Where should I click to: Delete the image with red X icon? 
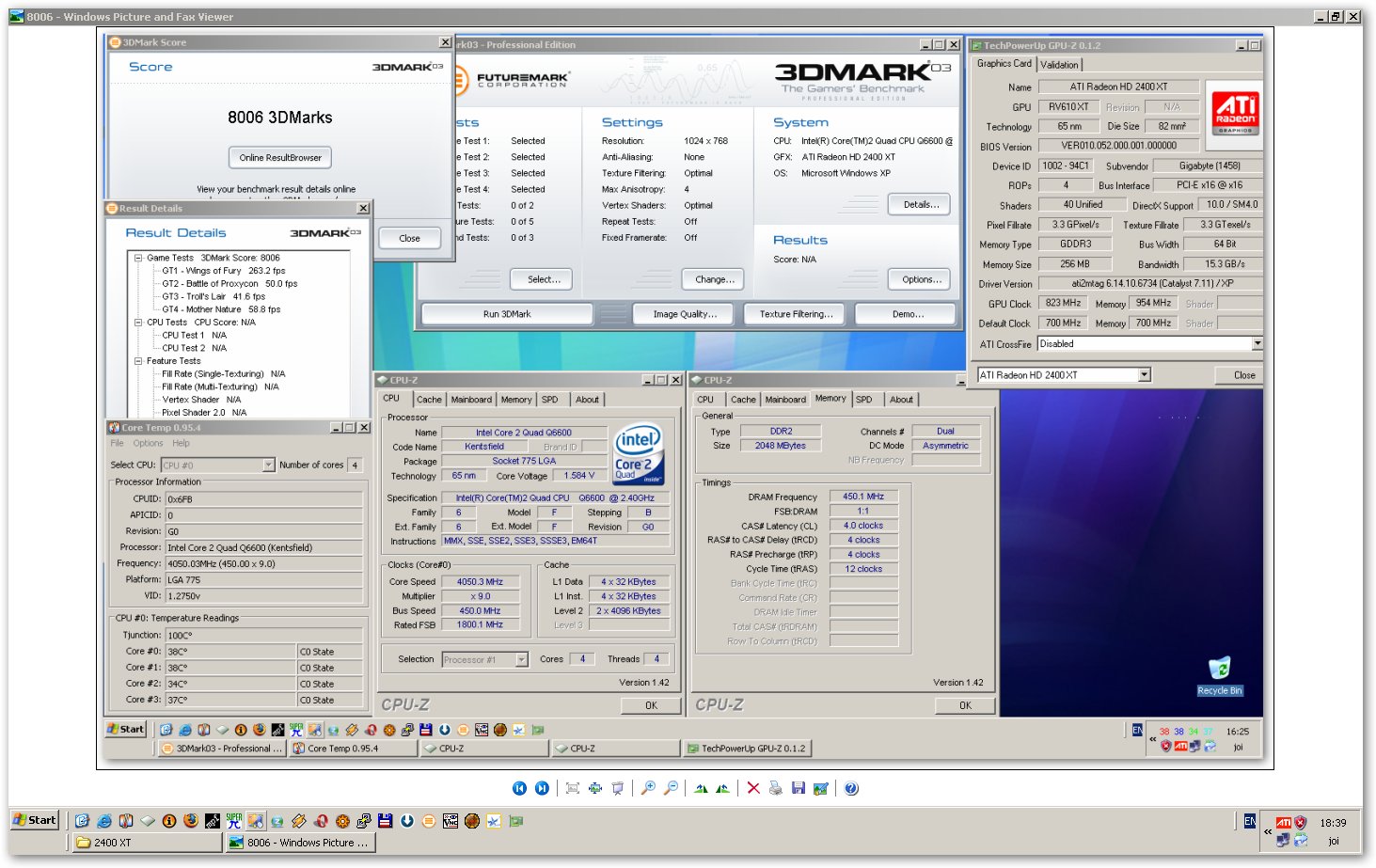click(x=753, y=788)
